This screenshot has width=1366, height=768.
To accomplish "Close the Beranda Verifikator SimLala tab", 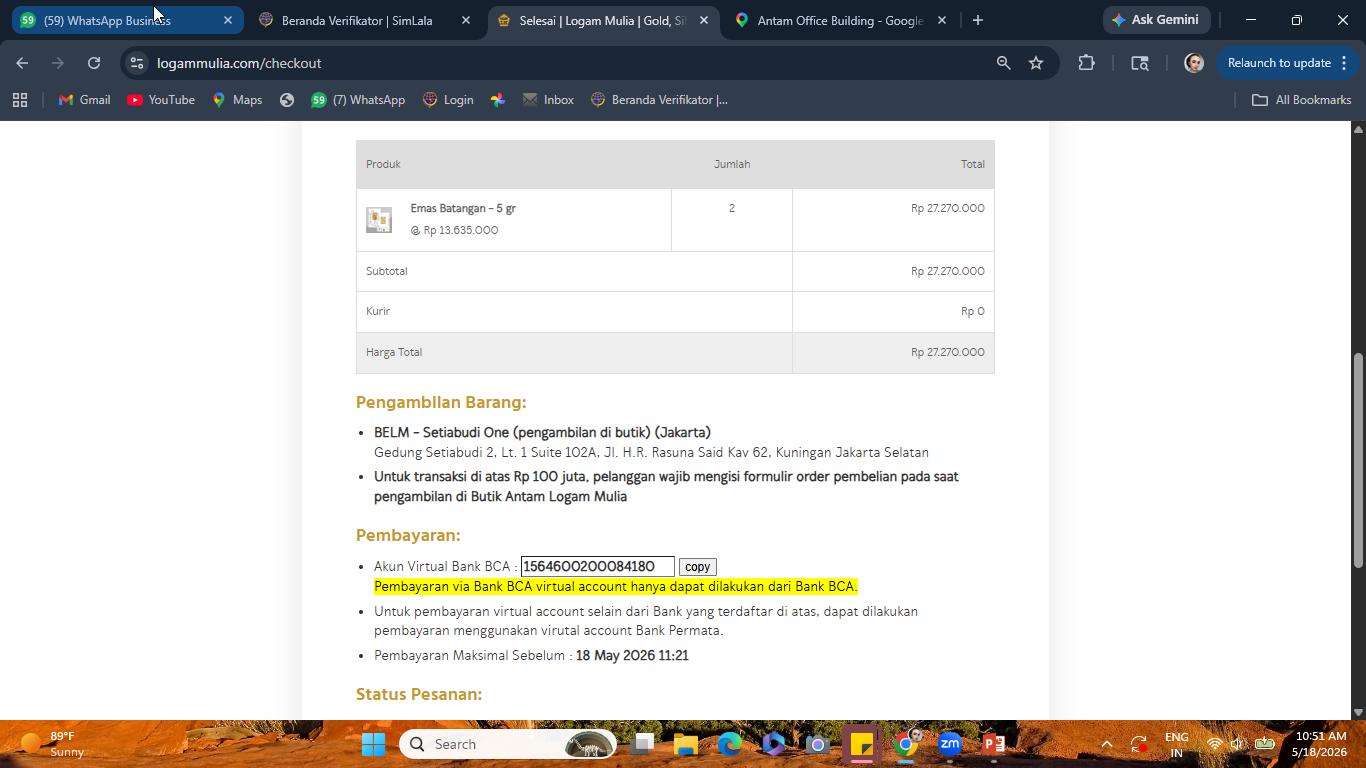I will coord(466,20).
